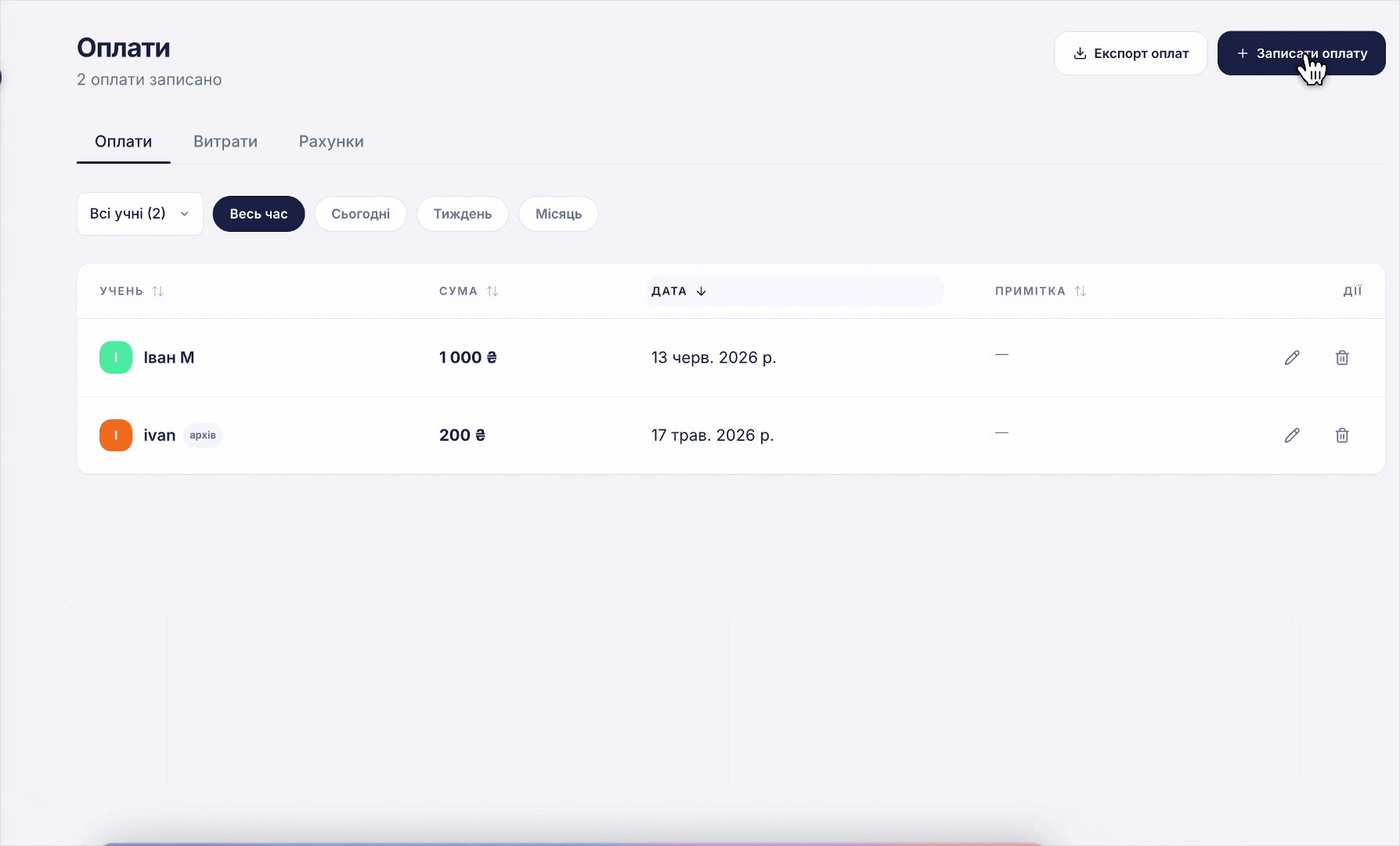
Task: Sort the table by Сума column arrows
Action: tap(493, 291)
